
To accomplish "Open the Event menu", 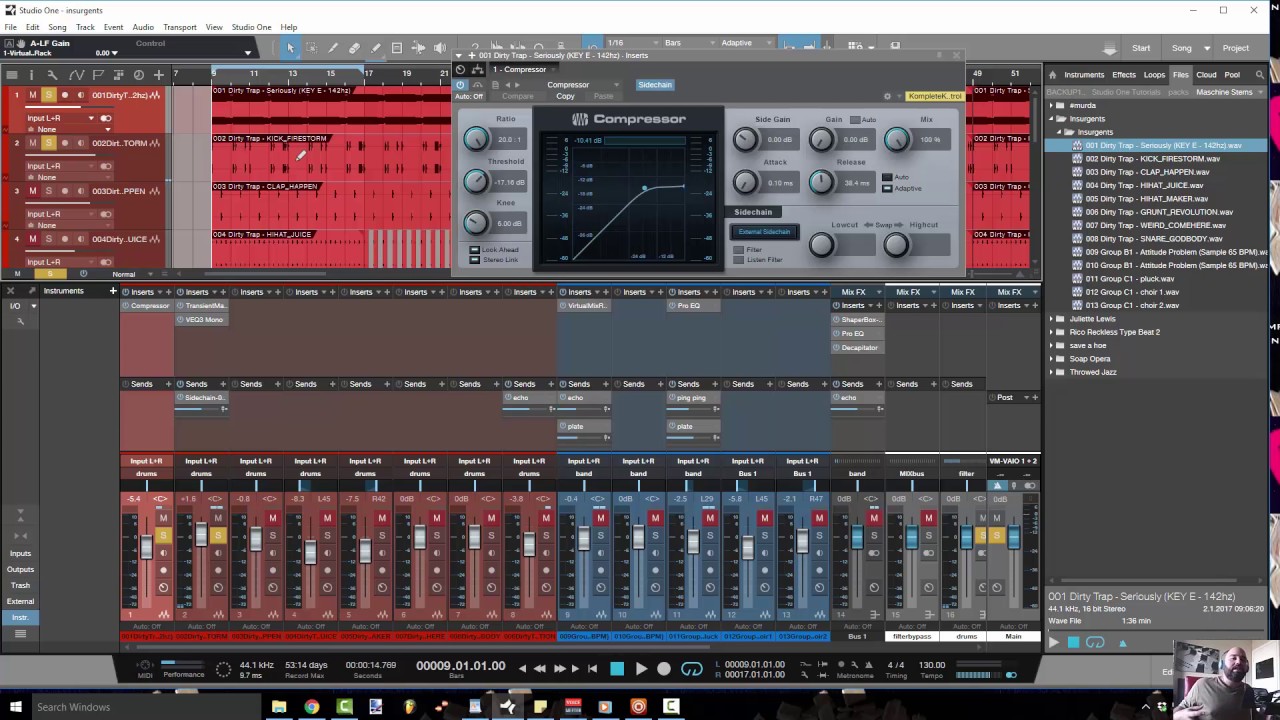I will click(113, 27).
